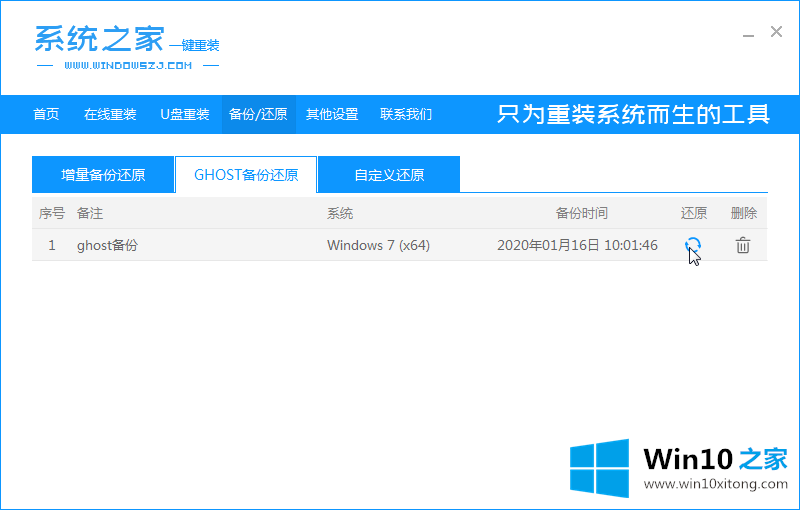Click the 系统 column header
Viewport: 800px width, 510px height.
340,213
